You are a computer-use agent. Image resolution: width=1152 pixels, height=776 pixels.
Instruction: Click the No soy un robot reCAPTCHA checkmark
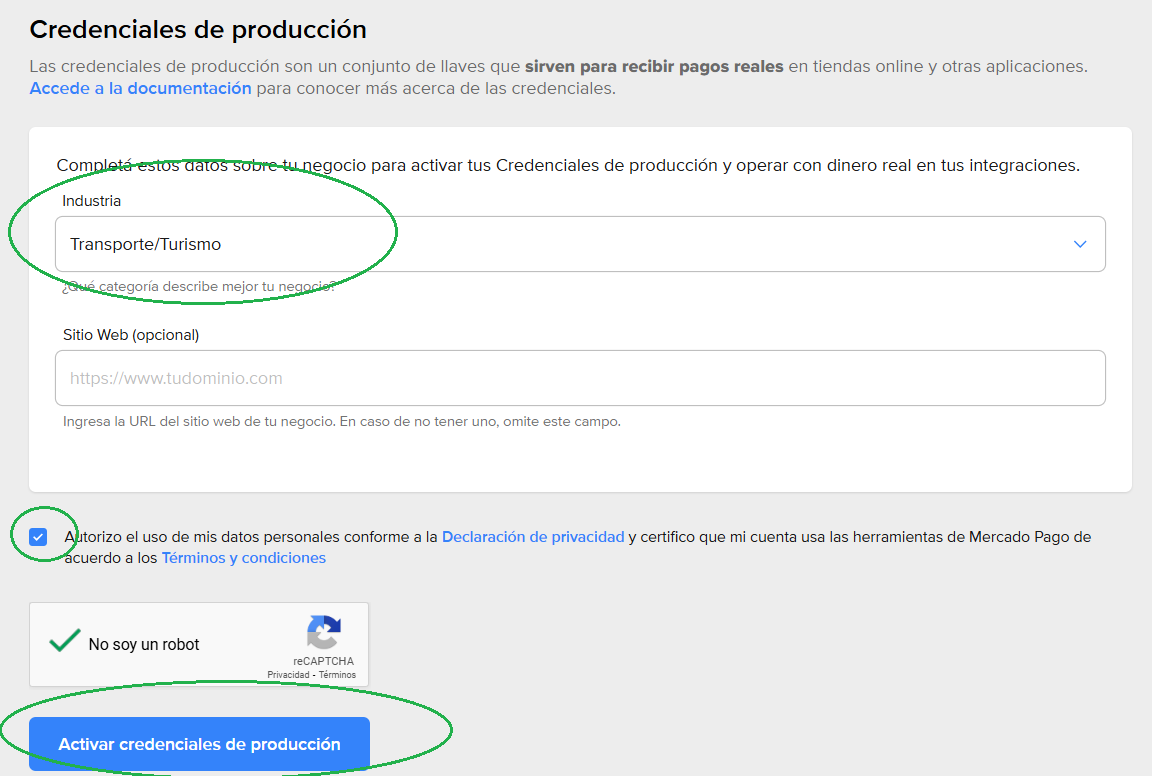(65, 640)
